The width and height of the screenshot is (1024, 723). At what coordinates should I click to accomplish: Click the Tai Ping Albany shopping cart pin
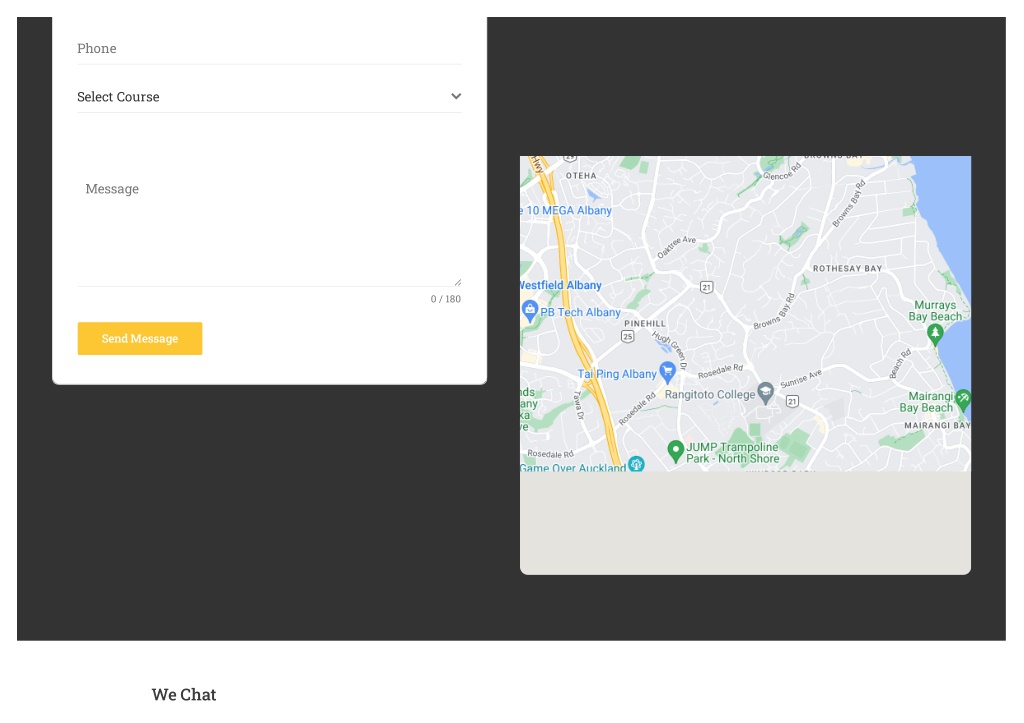(667, 372)
